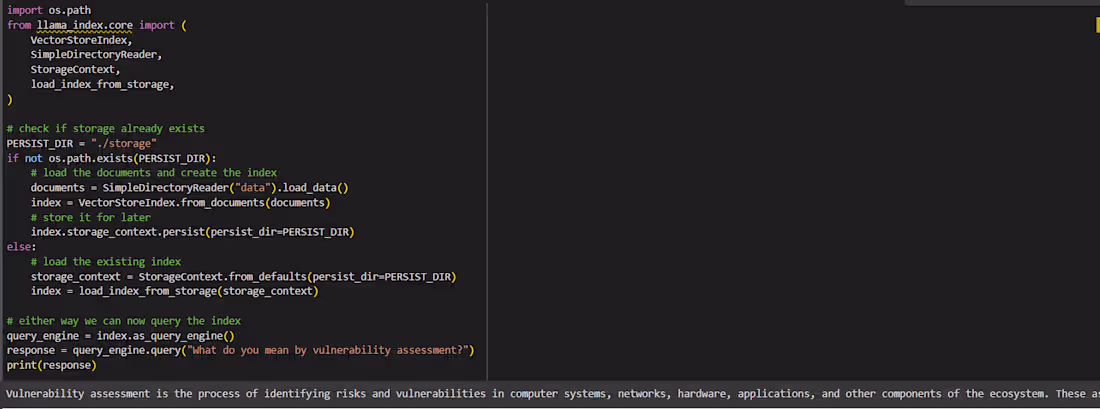This screenshot has height=409, width=1100.
Task: Click the comment "# load the documents and create the index"
Action: 154,173
